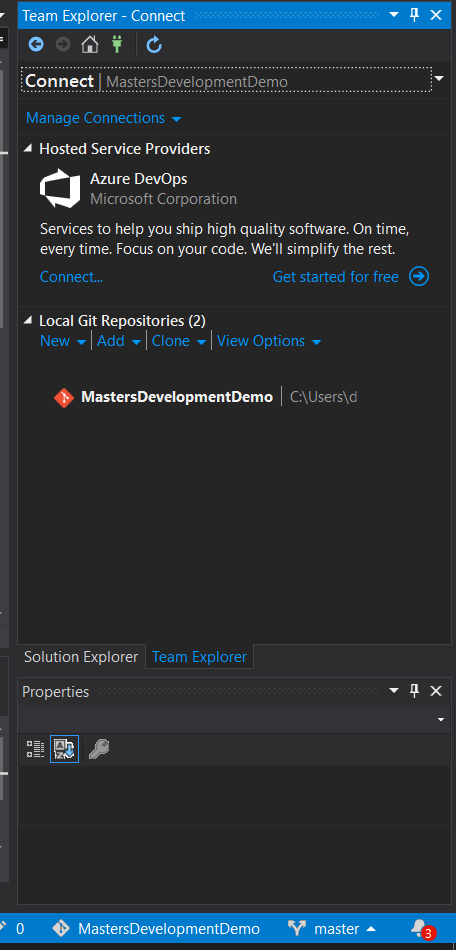Click the Azure DevOps logo icon
Viewport: 456px width, 950px height.
point(60,189)
